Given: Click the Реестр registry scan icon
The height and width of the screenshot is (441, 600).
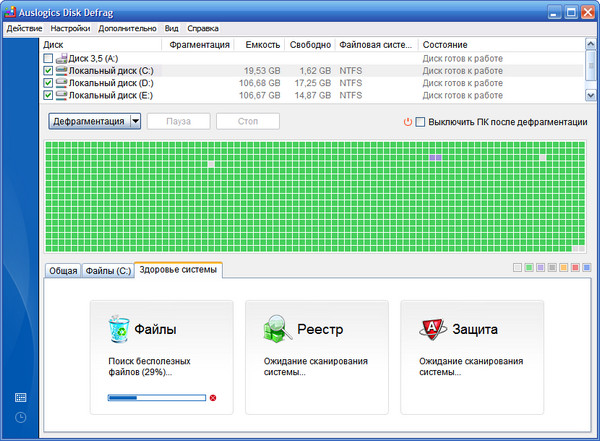Looking at the screenshot, I should pyautogui.click(x=277, y=329).
